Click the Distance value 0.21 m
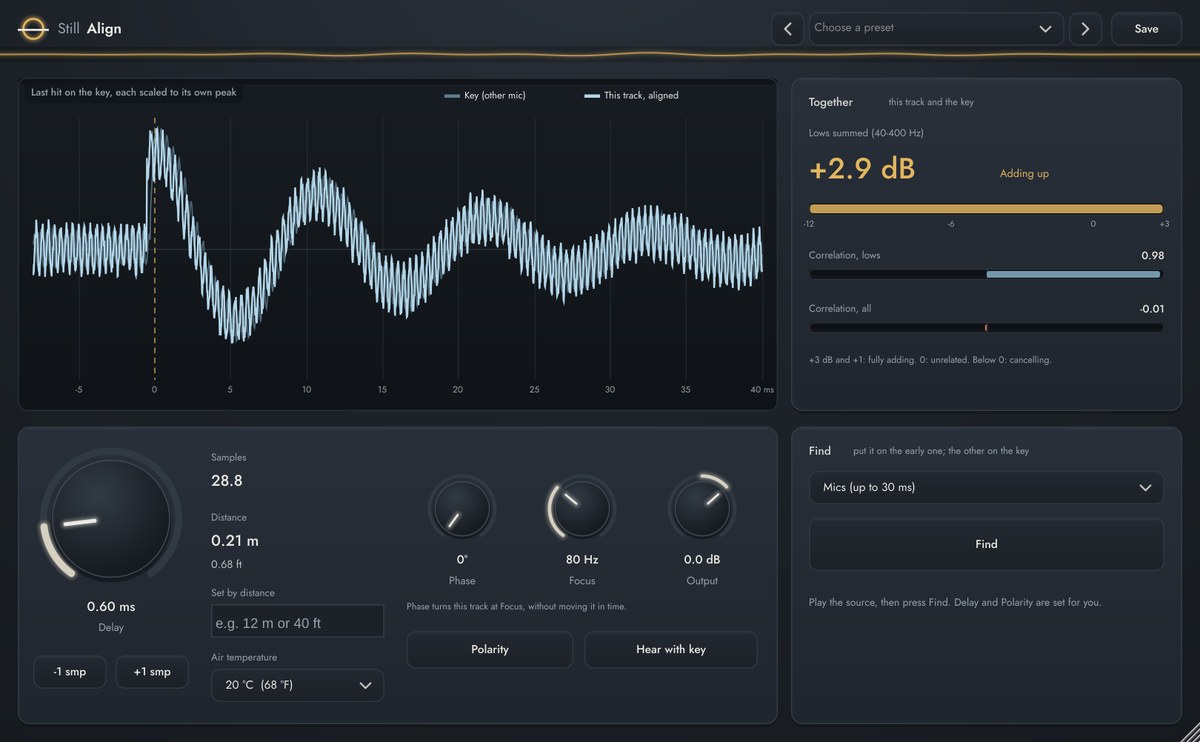Screen dimensions: 1200x742 [x=235, y=541]
